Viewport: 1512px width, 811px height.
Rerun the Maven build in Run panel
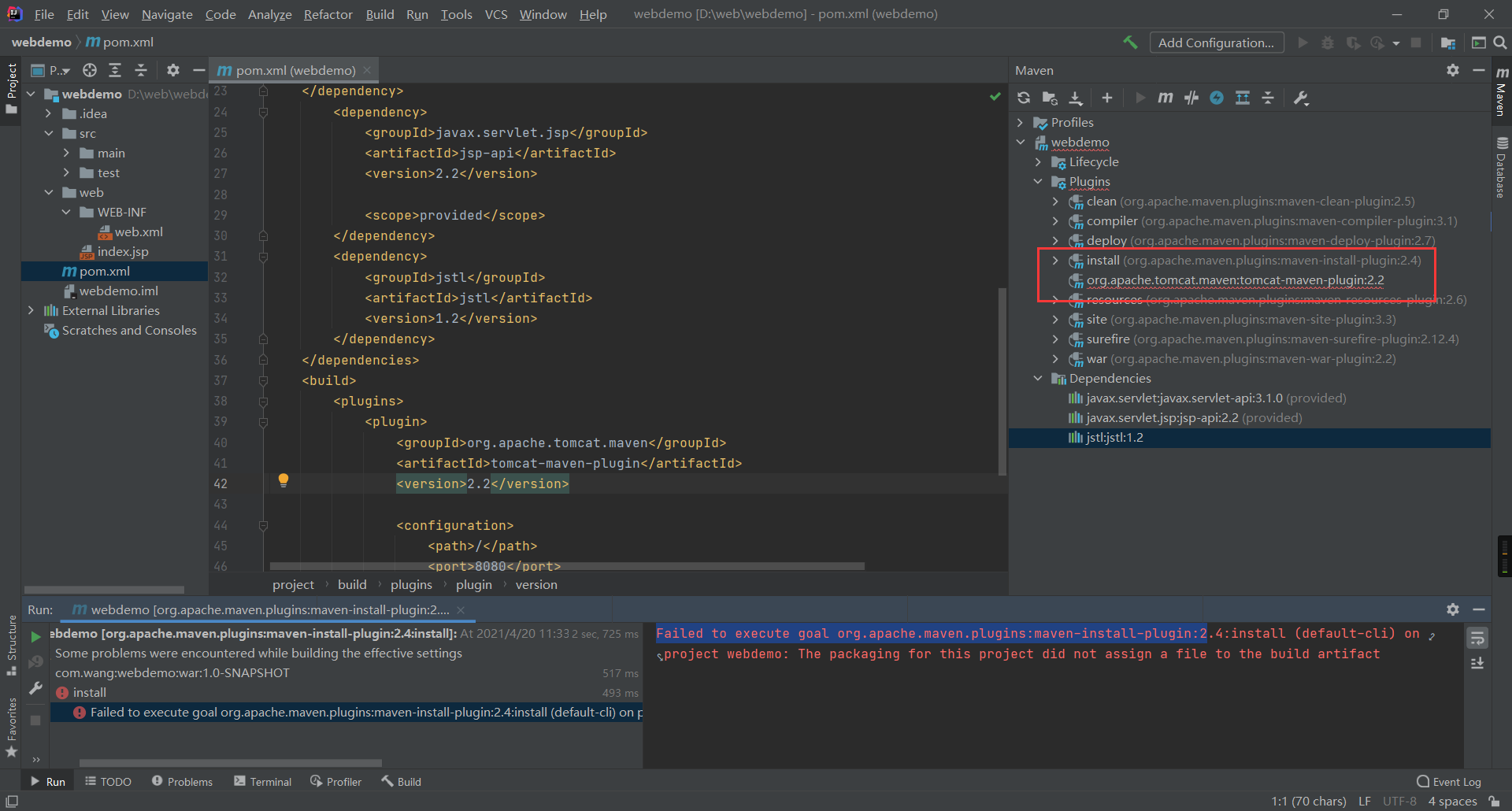click(x=35, y=636)
